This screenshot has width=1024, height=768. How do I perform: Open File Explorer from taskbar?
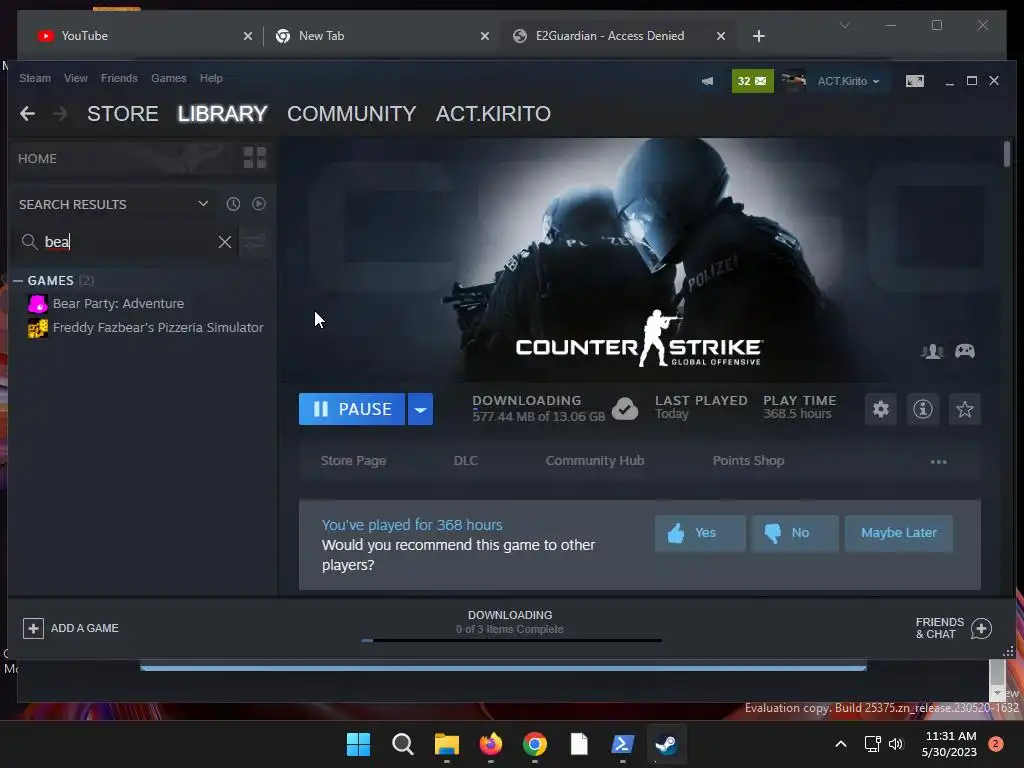pos(447,744)
